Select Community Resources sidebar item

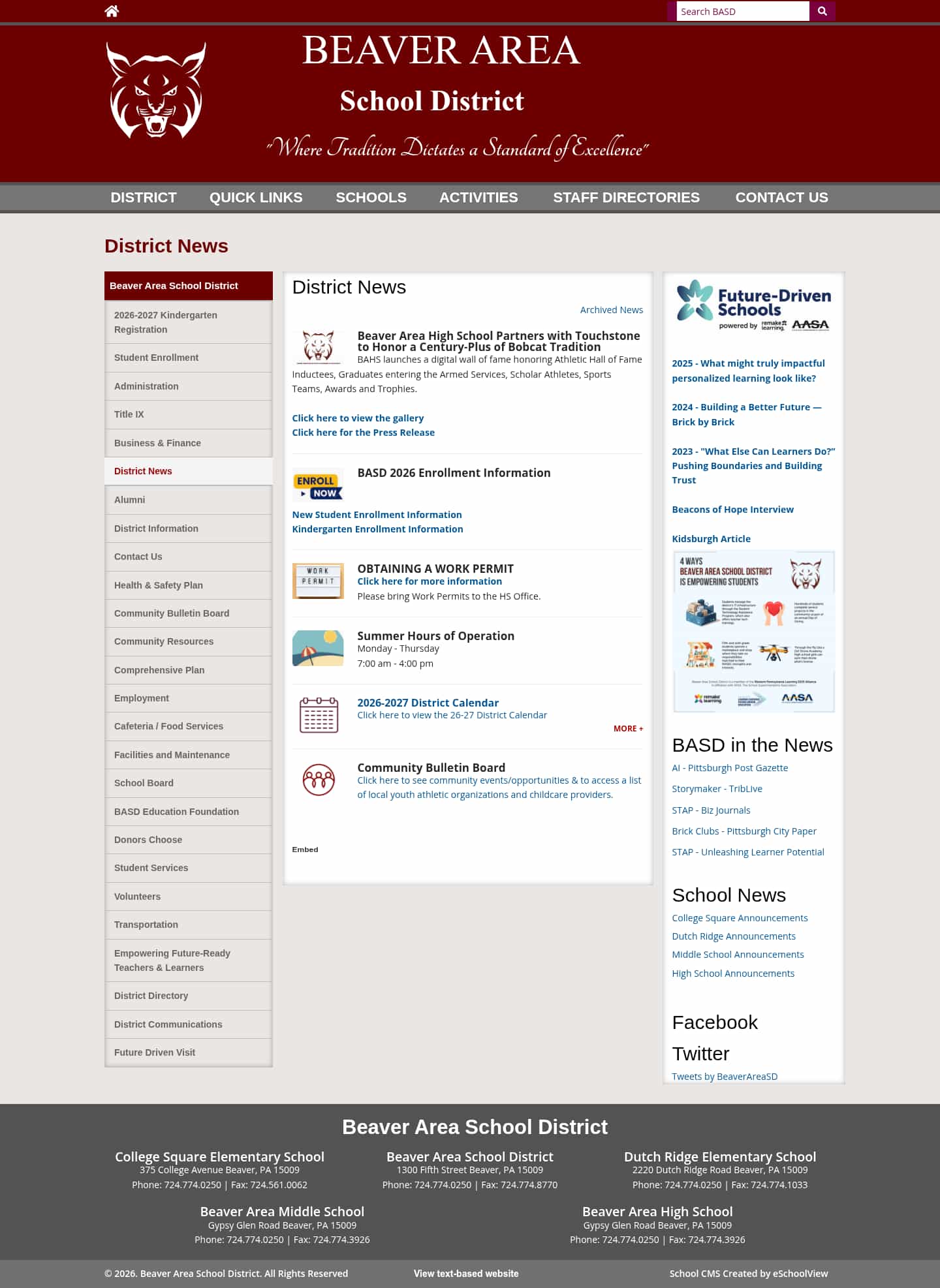tap(189, 641)
